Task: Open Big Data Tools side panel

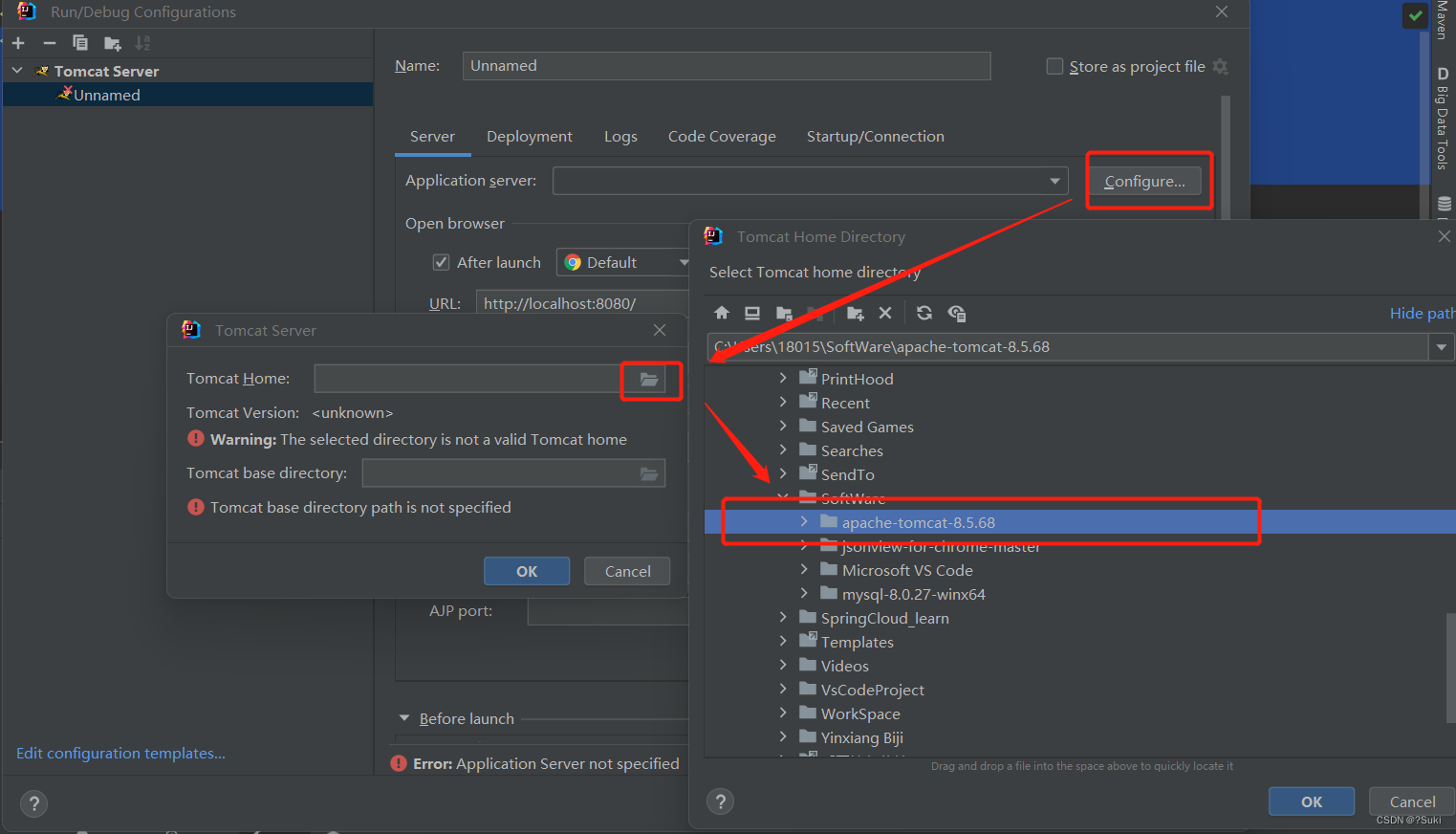Action: pos(1442,119)
